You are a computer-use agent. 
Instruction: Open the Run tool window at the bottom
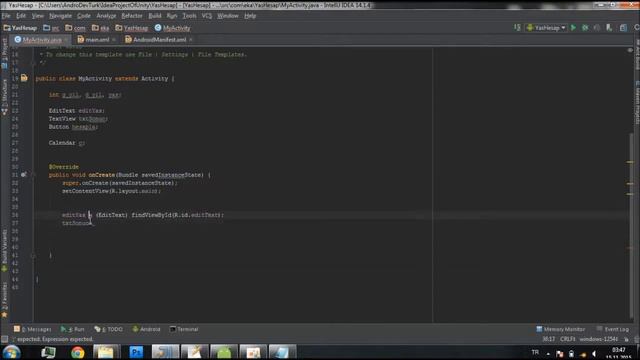pos(72,329)
